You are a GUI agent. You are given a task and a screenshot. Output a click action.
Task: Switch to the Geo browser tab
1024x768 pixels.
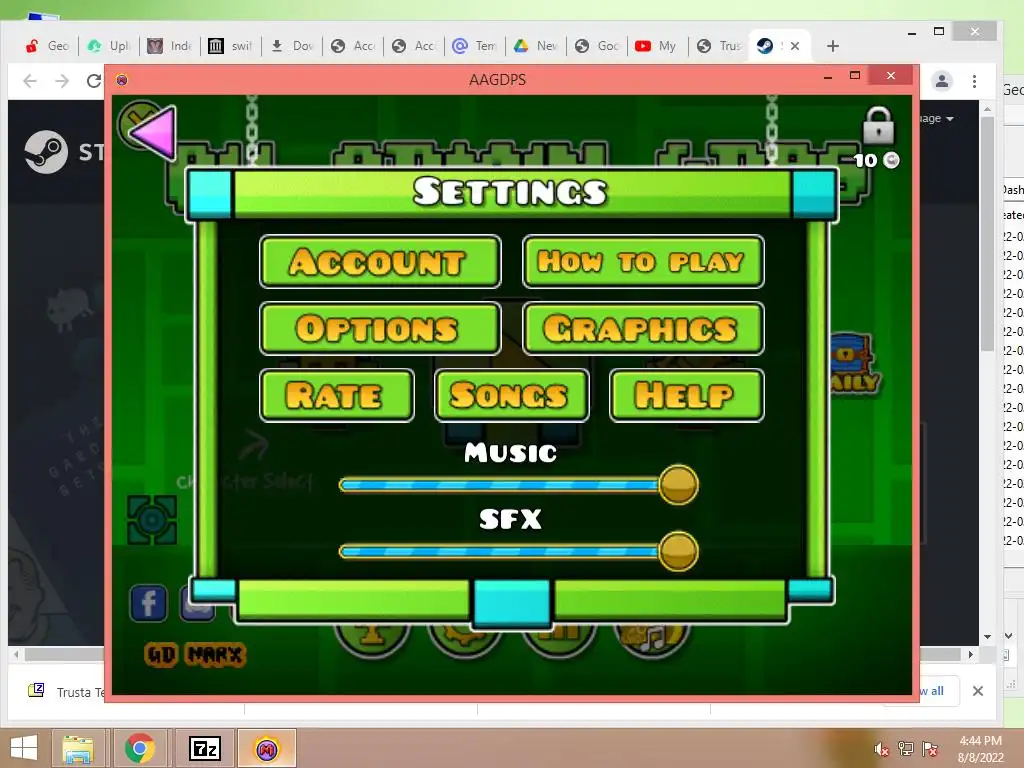click(x=47, y=46)
